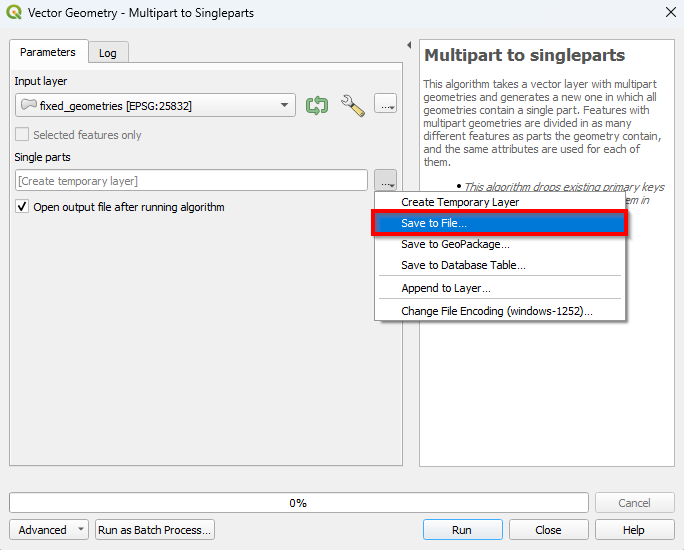Click the QGIS logo in title bar
The width and height of the screenshot is (684, 550).
click(x=13, y=13)
